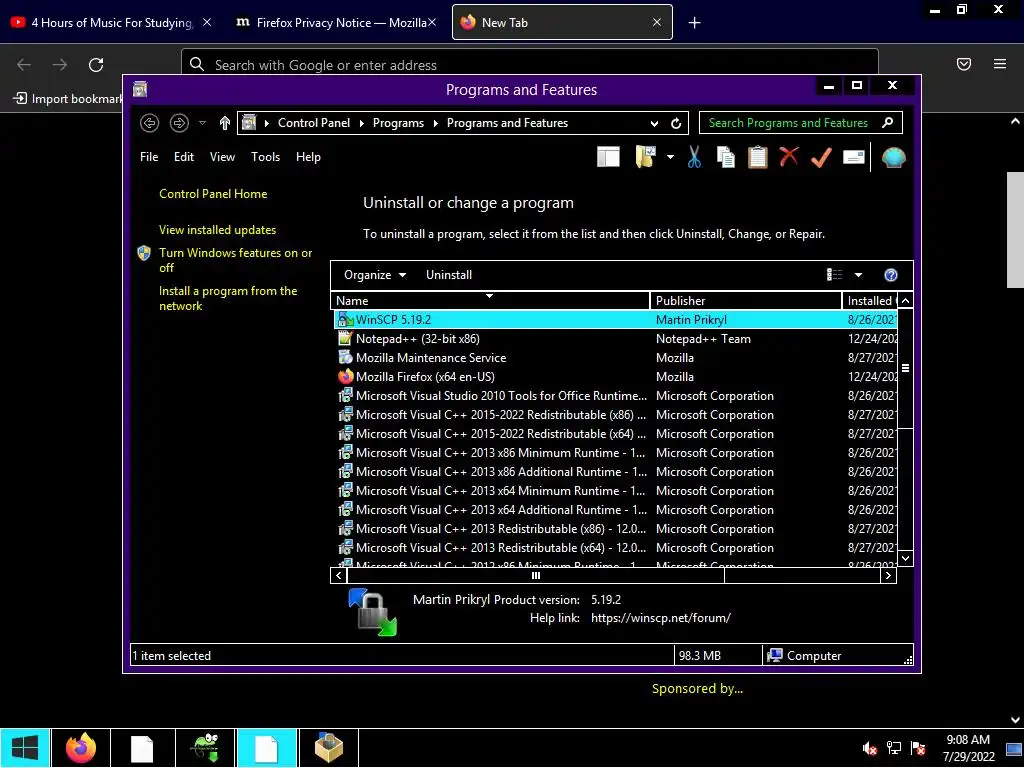This screenshot has width=1024, height=768.
Task: Select WinSCP 5.19.2 in the list
Action: (615, 320)
